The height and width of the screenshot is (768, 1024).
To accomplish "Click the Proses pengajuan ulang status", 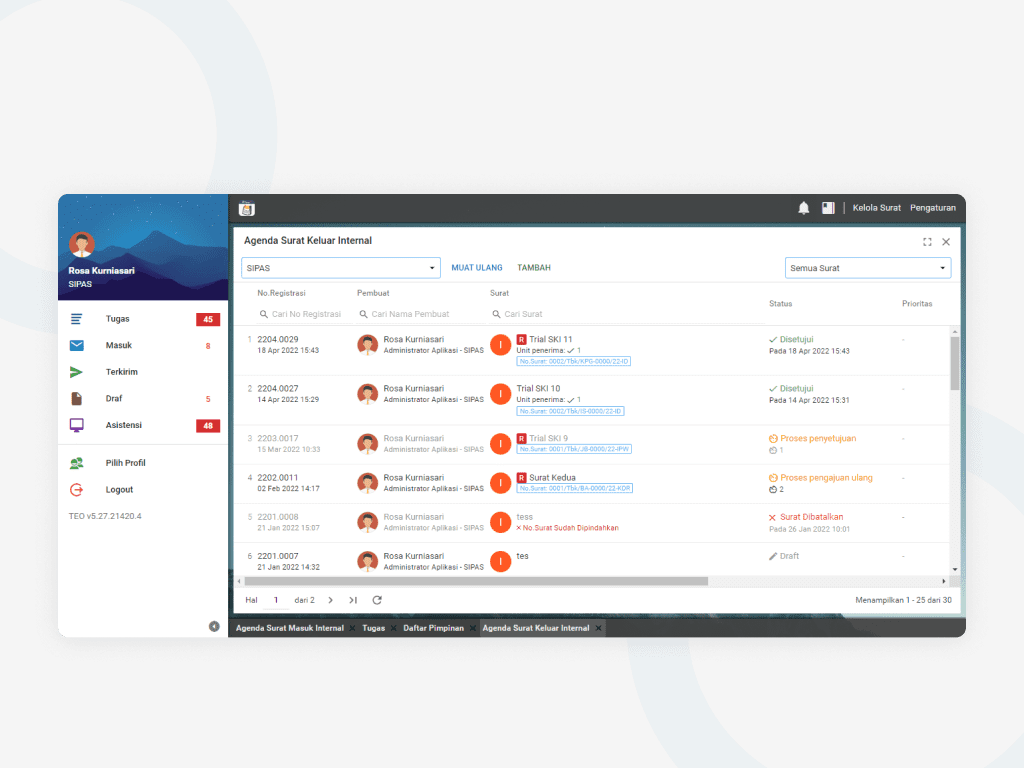I will tap(821, 477).
